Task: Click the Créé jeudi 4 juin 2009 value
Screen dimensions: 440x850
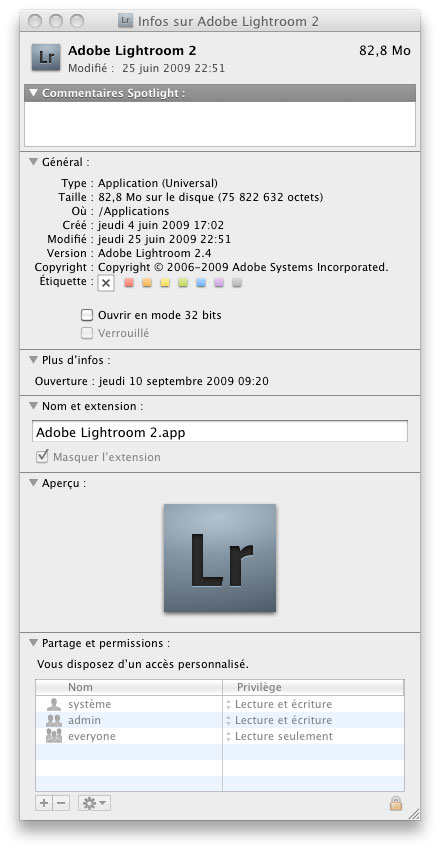Action: (160, 225)
